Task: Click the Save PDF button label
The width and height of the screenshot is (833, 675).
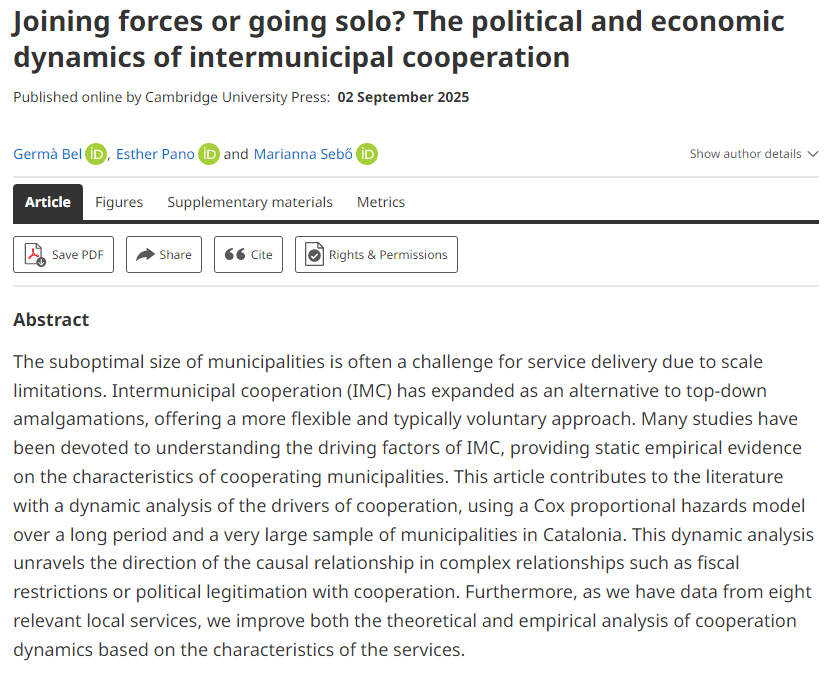Action: point(78,255)
